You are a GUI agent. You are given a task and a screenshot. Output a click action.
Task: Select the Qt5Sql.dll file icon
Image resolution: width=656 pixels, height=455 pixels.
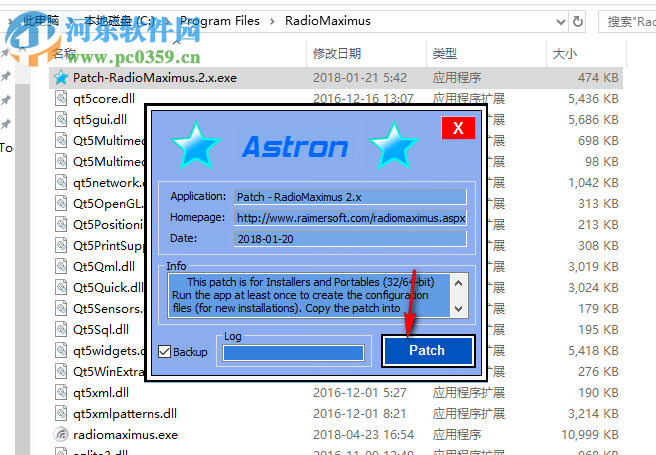click(61, 329)
